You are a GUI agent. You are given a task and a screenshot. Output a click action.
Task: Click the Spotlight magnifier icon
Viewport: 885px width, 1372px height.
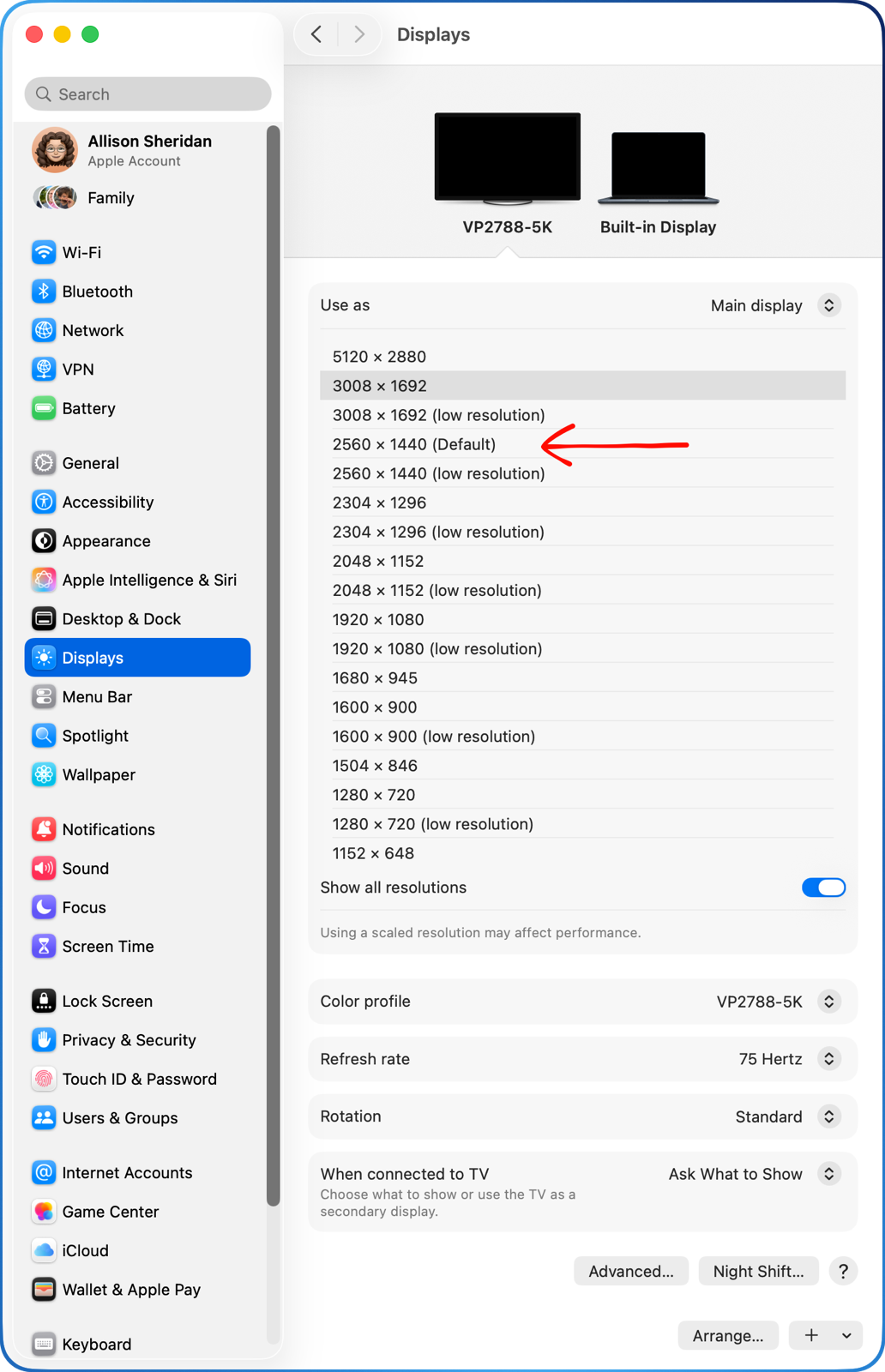click(44, 736)
